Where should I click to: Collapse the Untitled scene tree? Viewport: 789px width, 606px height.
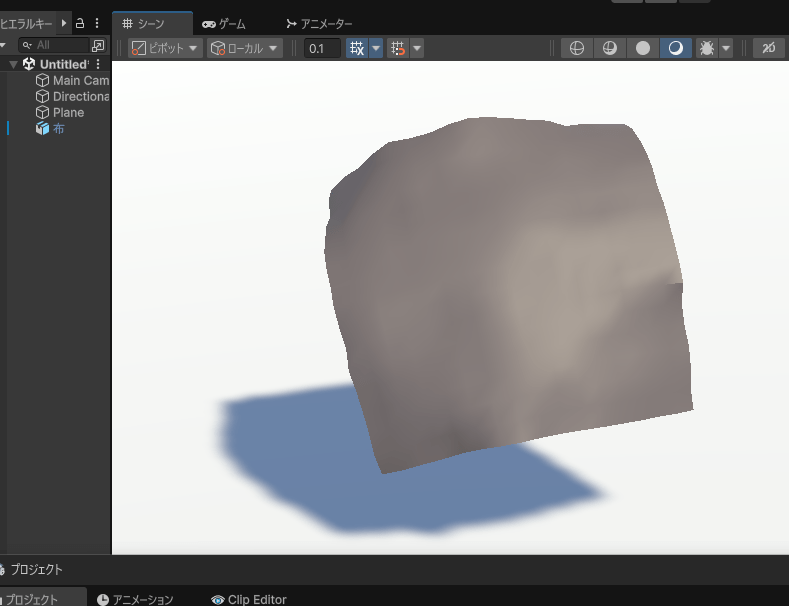pyautogui.click(x=13, y=64)
